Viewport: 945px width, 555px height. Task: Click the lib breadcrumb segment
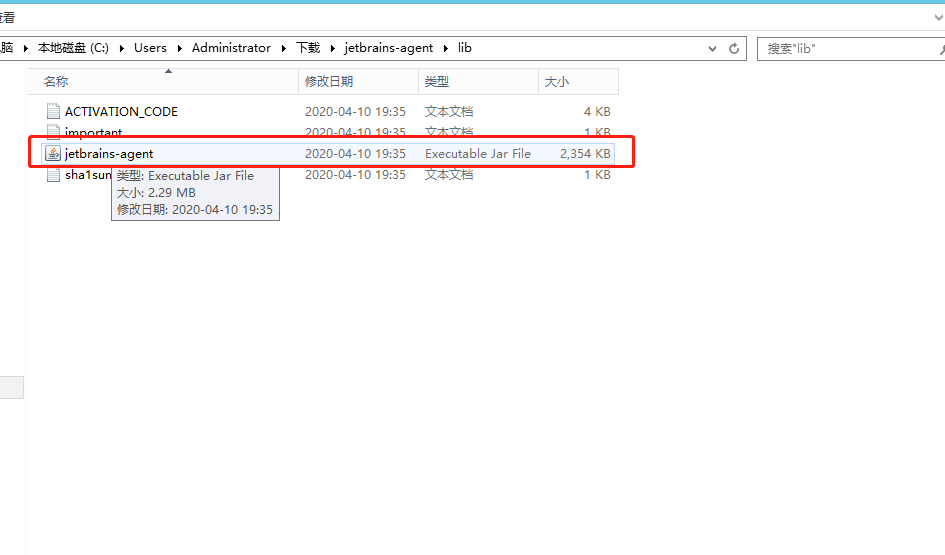465,48
